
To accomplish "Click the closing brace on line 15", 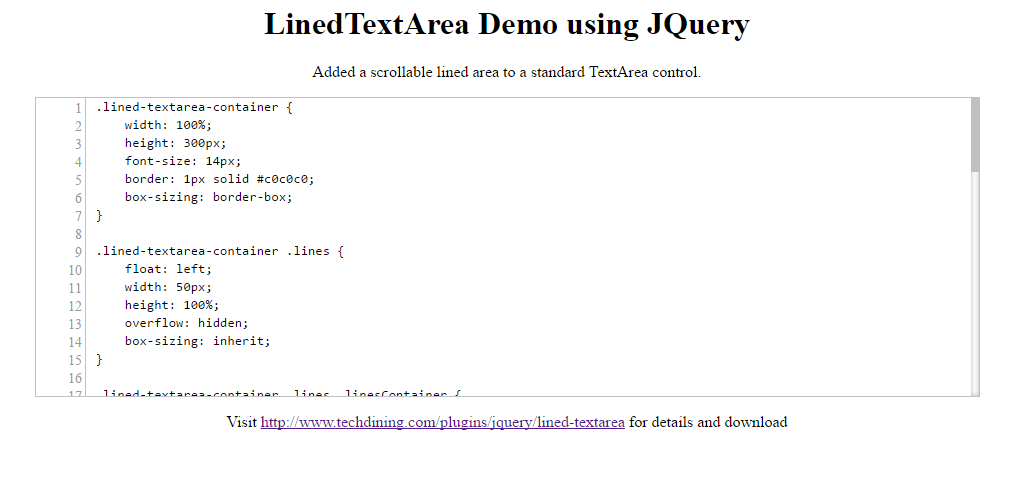I will click(100, 359).
